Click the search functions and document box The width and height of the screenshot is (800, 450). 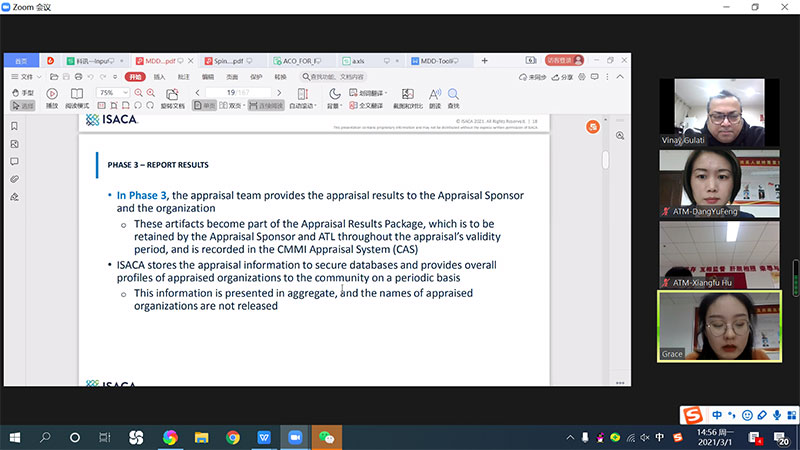(333, 77)
